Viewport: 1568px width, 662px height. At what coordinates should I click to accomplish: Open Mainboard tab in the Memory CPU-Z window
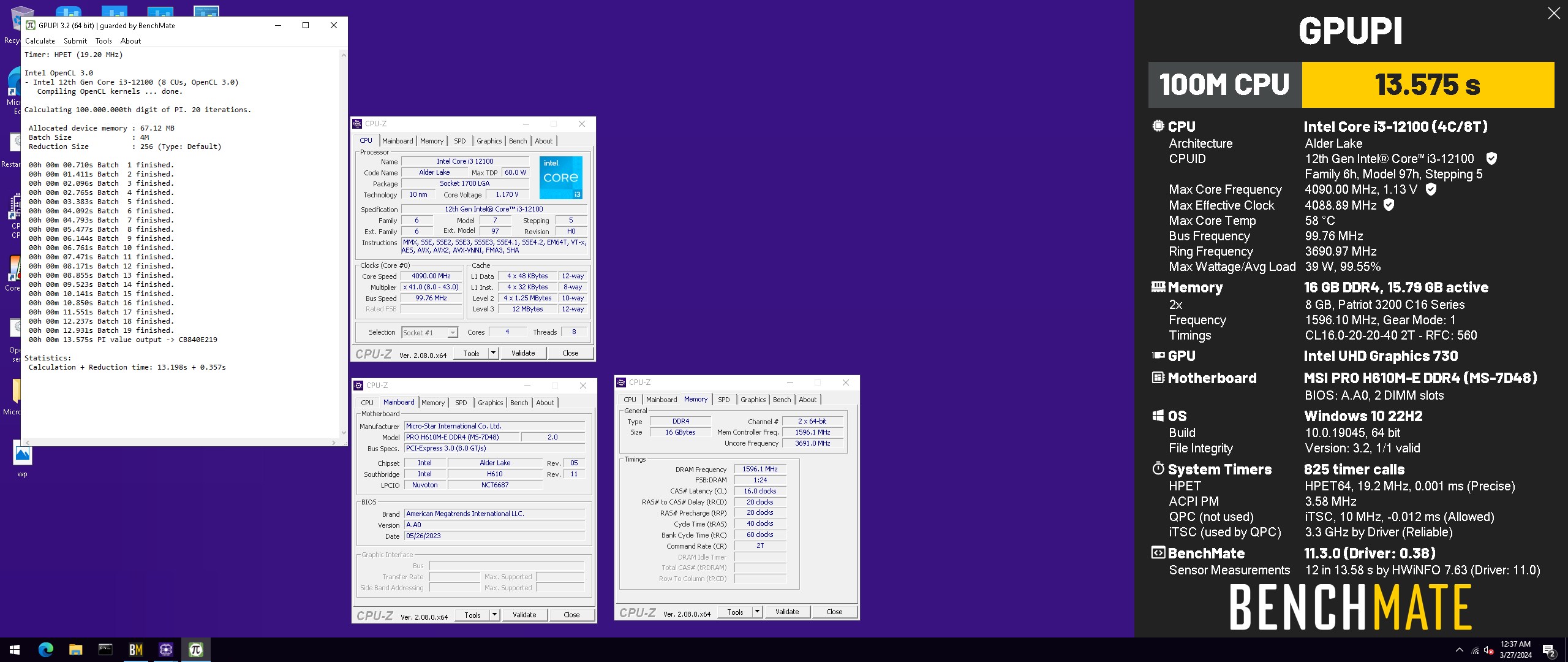[661, 400]
